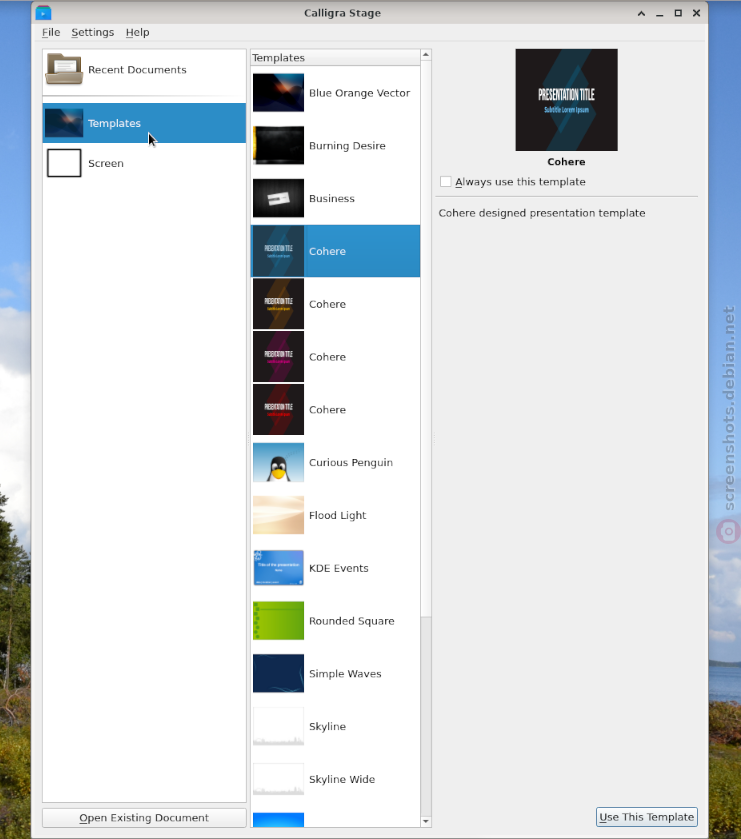Select the Burning Desire template thumbnail
741x839 pixels.
pyautogui.click(x=278, y=146)
